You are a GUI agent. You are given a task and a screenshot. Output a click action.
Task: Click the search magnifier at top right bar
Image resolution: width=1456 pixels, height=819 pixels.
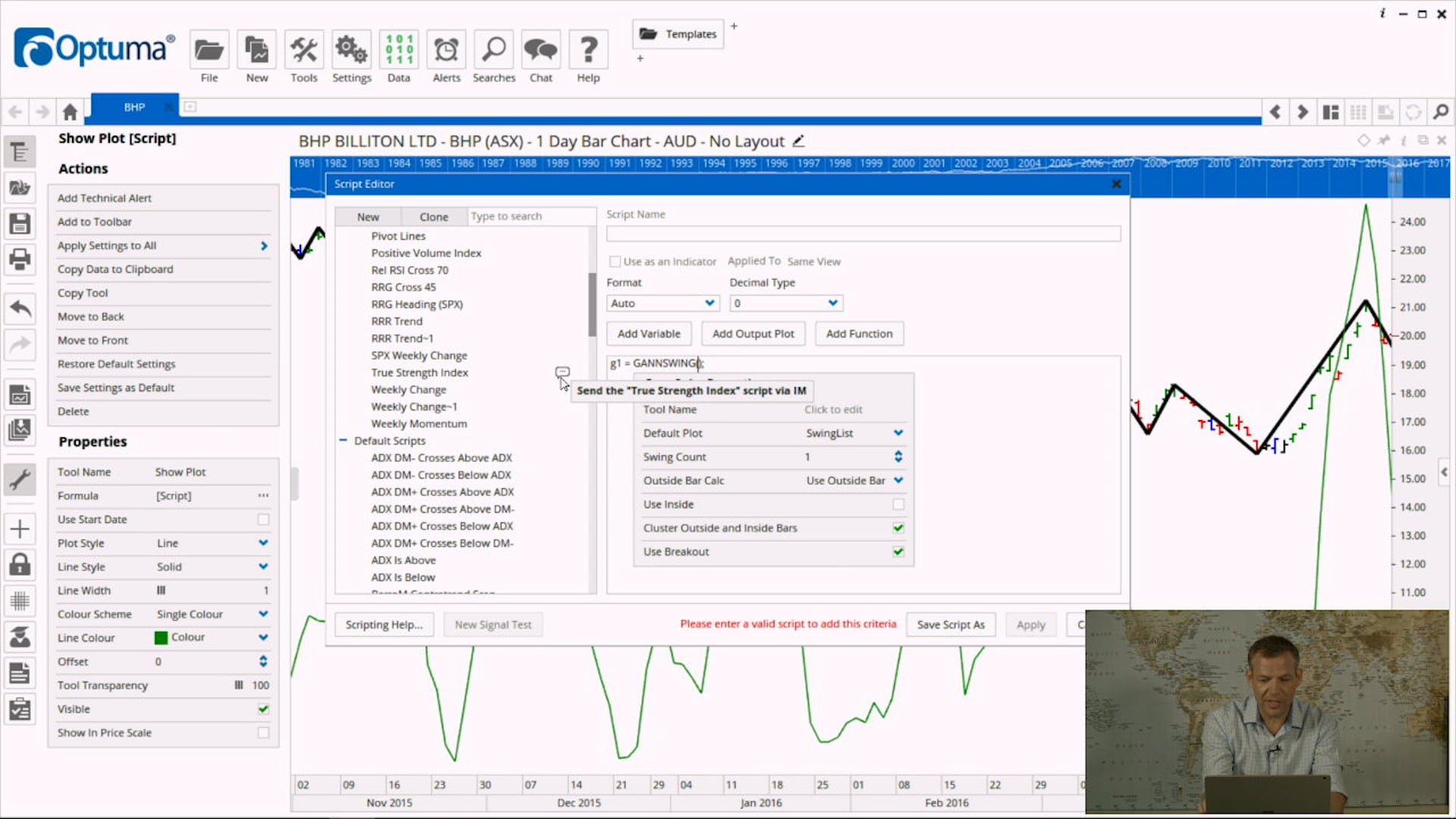pos(1440,112)
